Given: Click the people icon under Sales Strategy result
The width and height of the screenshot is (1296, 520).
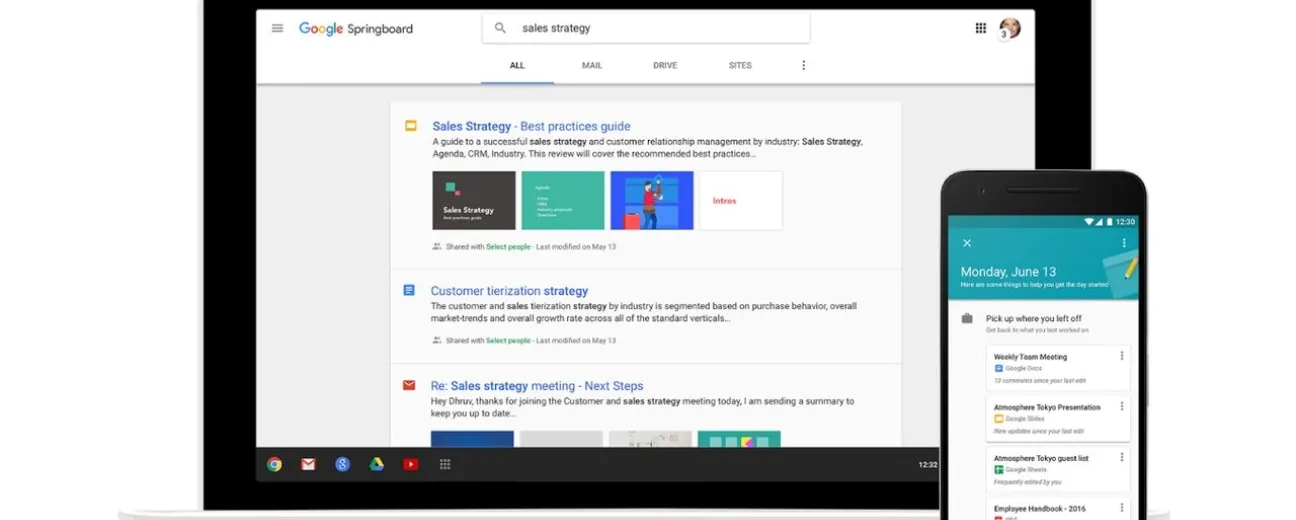Looking at the screenshot, I should tap(437, 246).
